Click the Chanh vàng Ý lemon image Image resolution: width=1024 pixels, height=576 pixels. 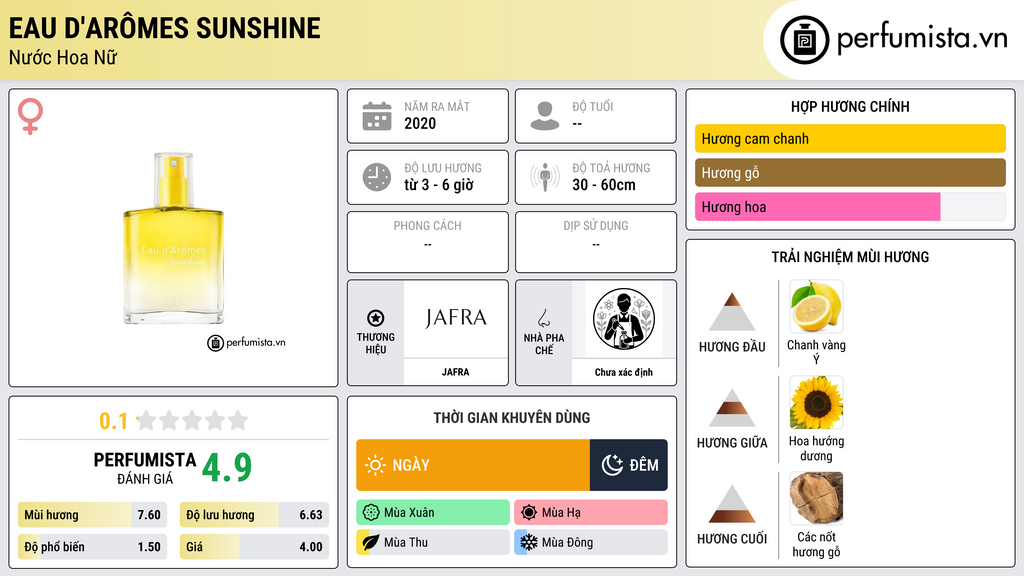816,306
